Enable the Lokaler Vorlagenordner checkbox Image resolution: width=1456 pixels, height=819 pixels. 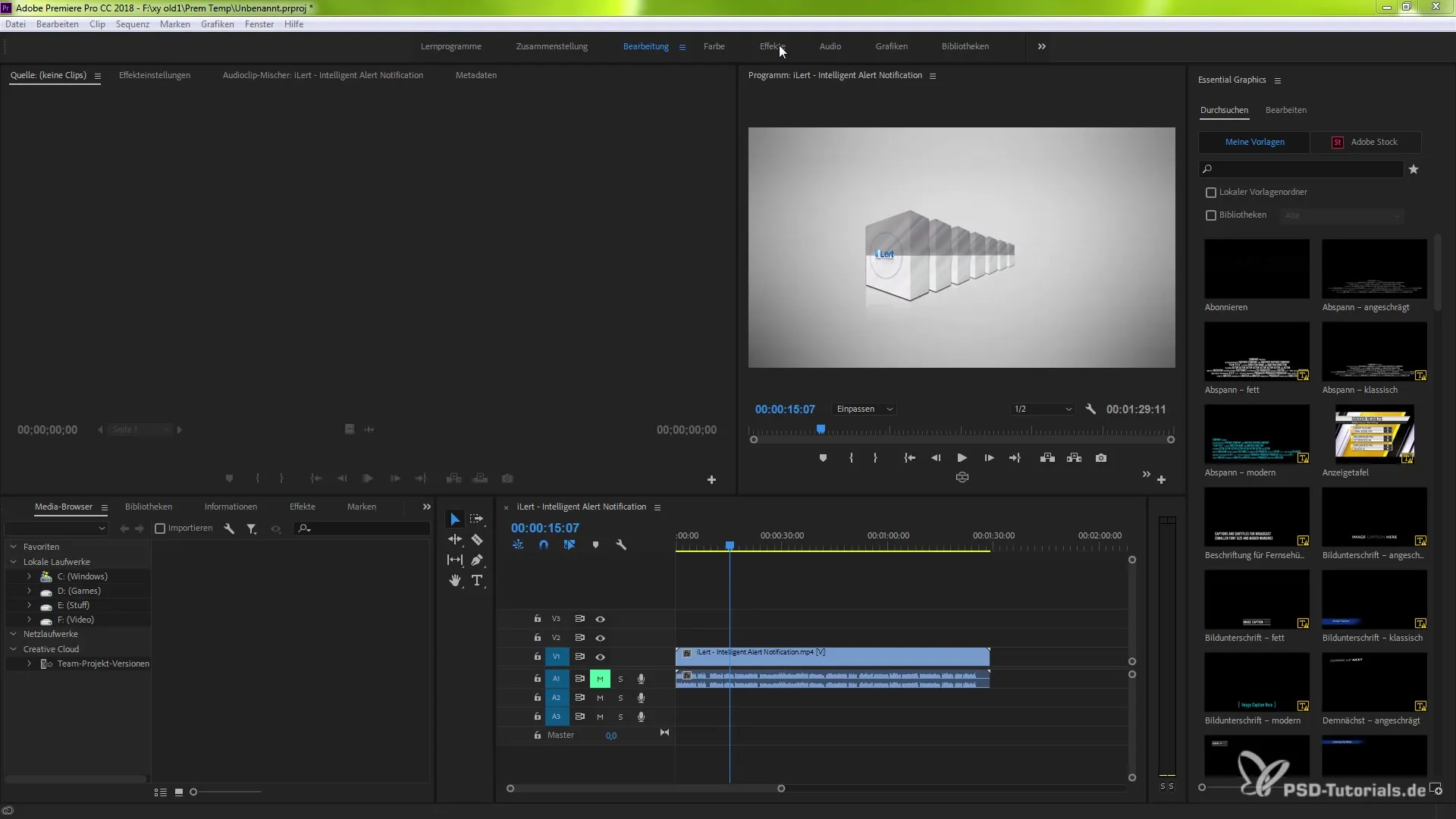(x=1211, y=193)
